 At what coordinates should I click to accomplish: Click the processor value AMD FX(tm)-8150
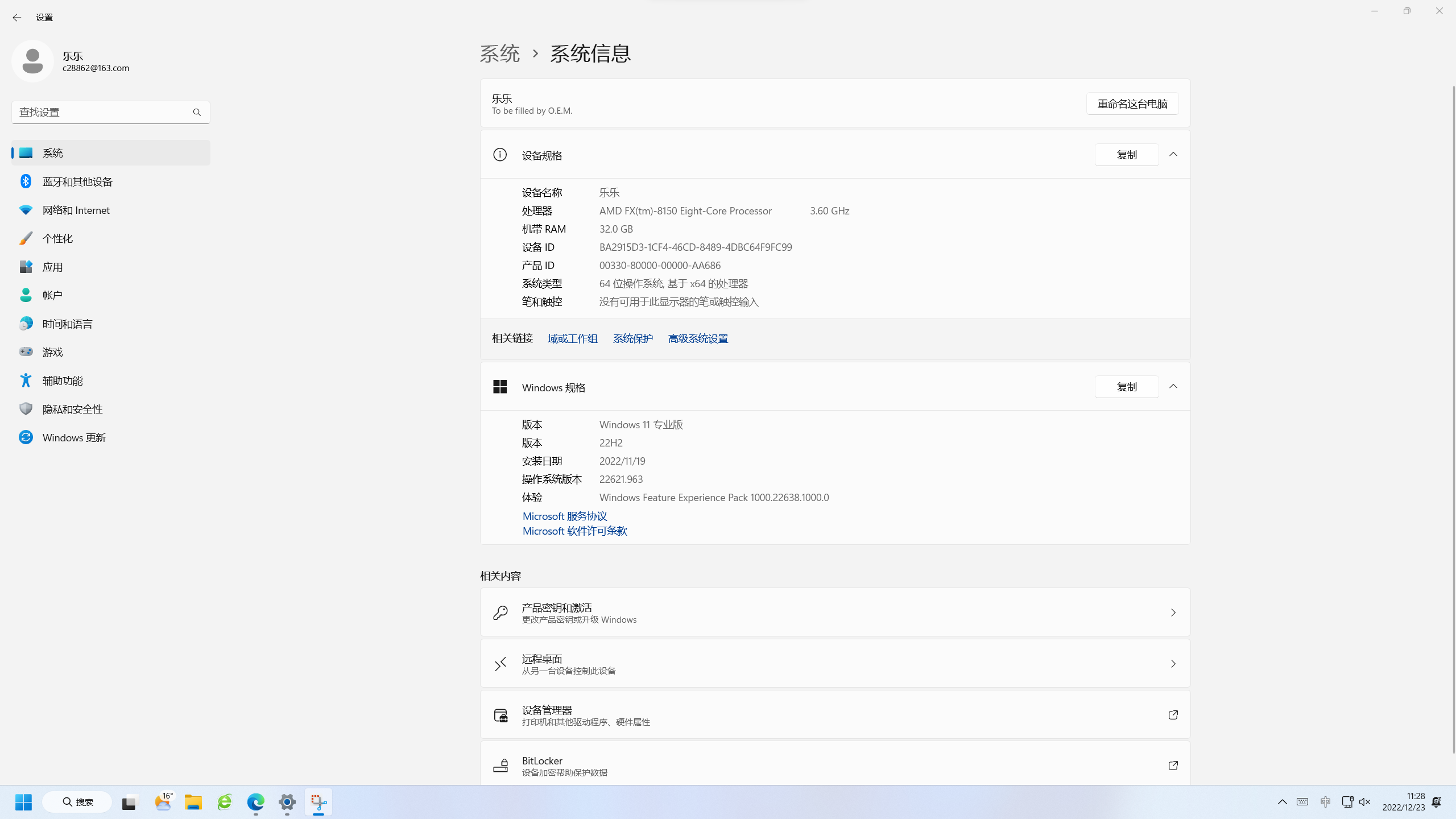(x=685, y=211)
